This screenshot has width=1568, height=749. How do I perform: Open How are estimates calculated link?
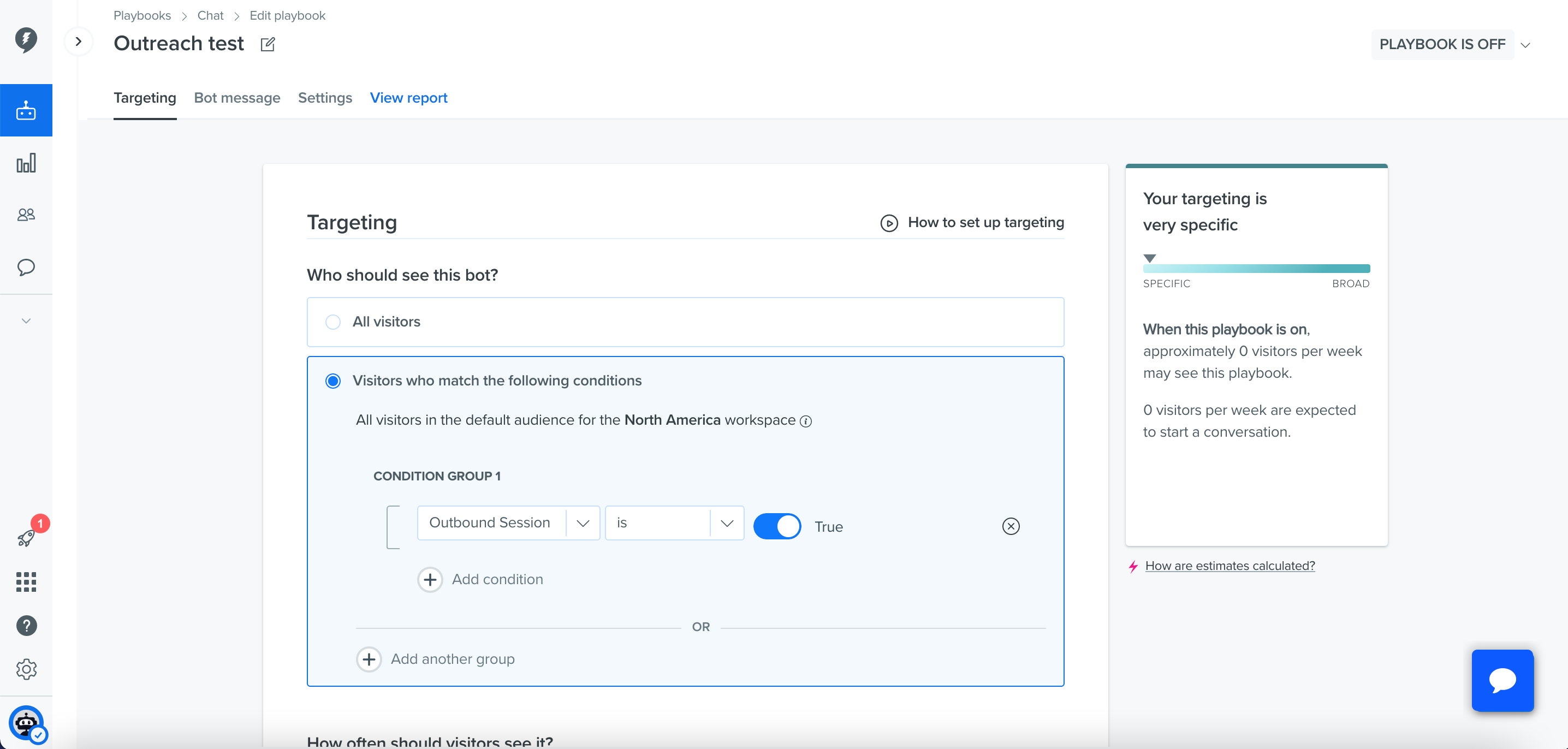[x=1230, y=566]
